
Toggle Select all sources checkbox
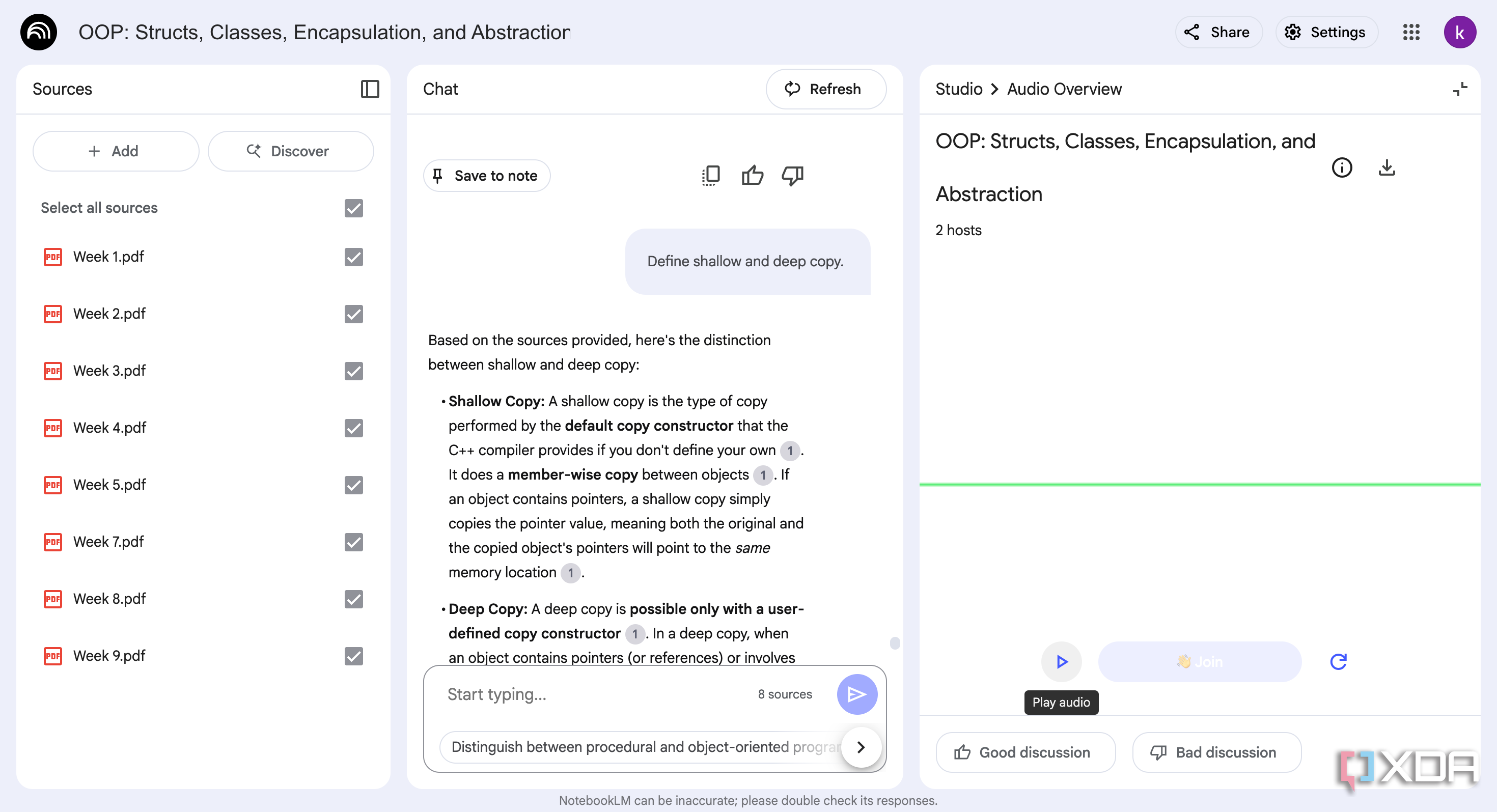click(x=353, y=208)
